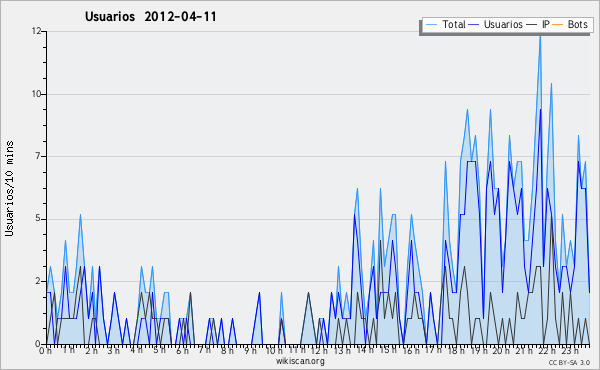Click the y-axis value 7

coord(38,156)
